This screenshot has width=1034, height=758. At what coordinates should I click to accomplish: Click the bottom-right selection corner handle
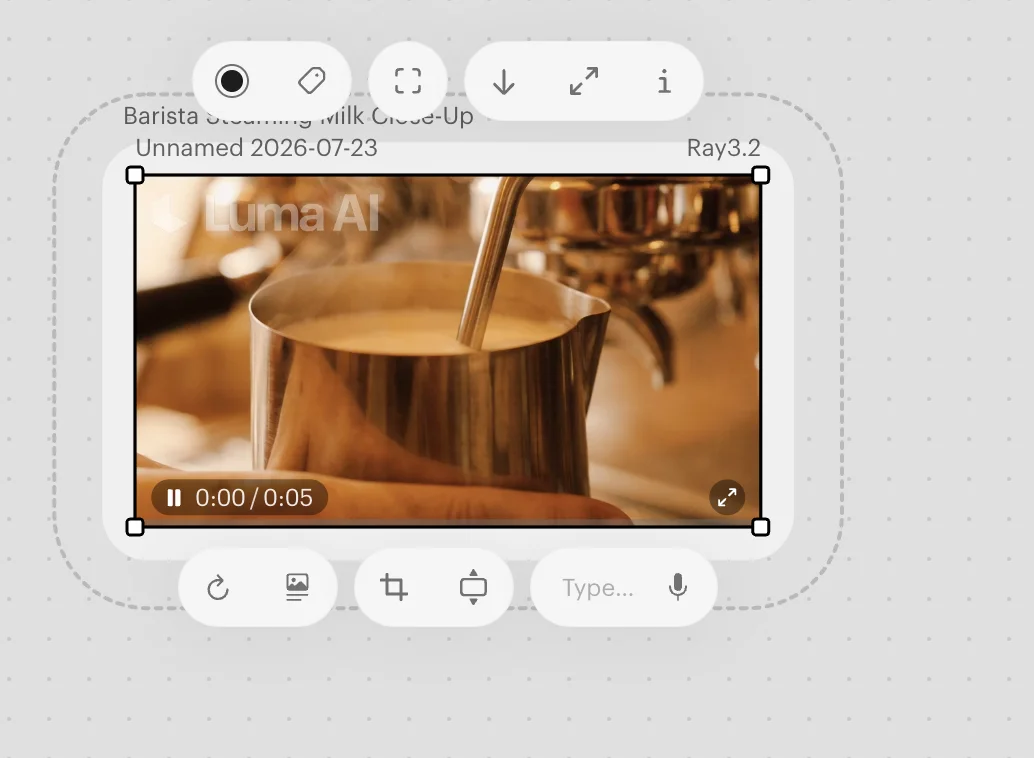coord(760,527)
